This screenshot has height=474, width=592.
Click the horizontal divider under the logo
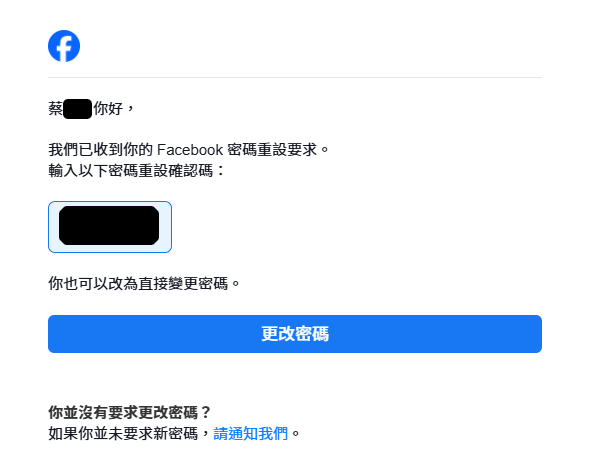[295, 77]
